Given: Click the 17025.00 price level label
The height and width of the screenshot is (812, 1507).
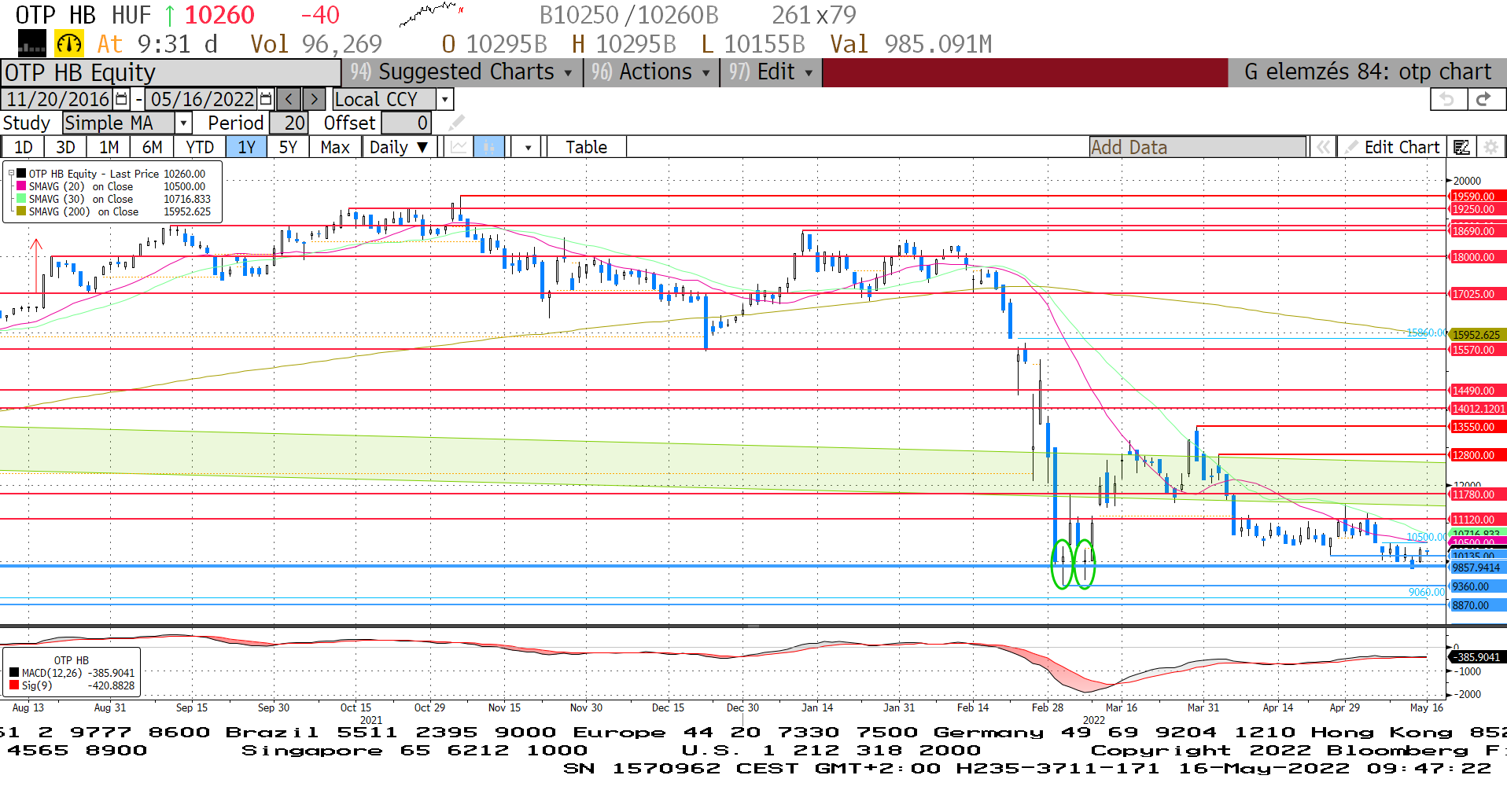Looking at the screenshot, I should tap(1477, 294).
